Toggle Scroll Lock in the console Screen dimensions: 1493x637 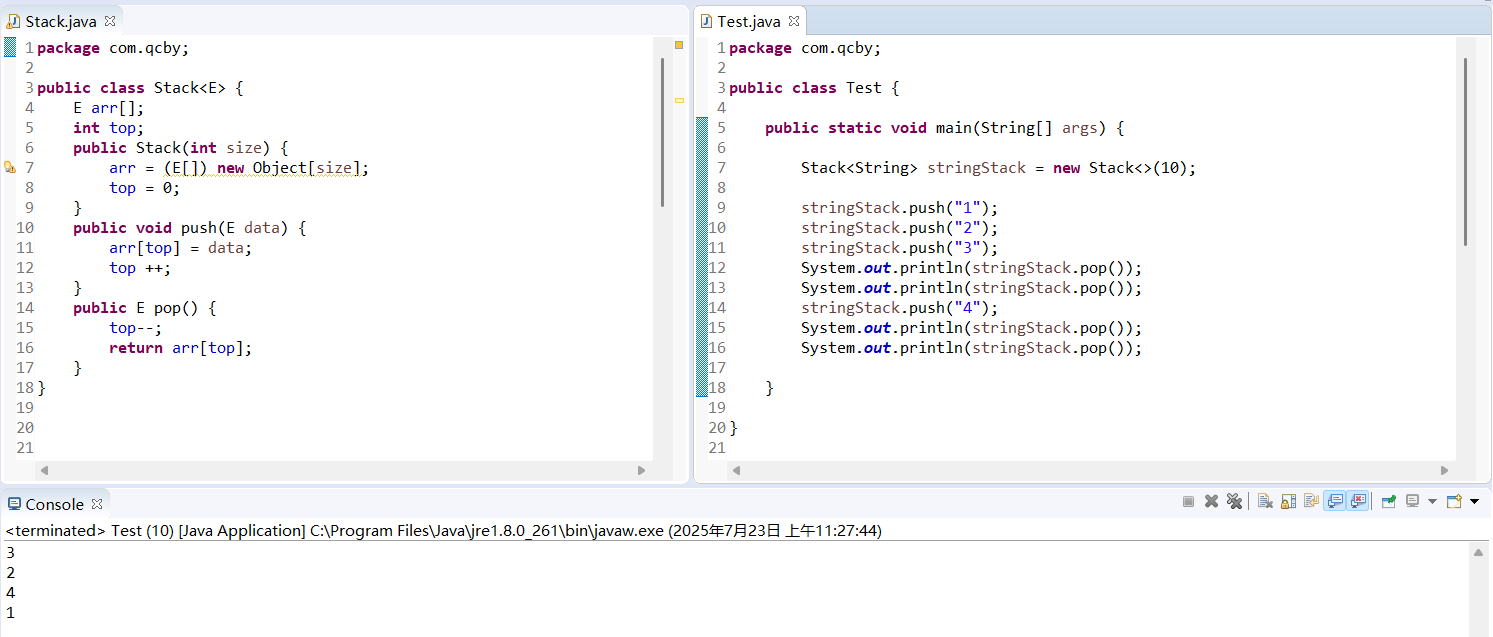coord(1288,501)
